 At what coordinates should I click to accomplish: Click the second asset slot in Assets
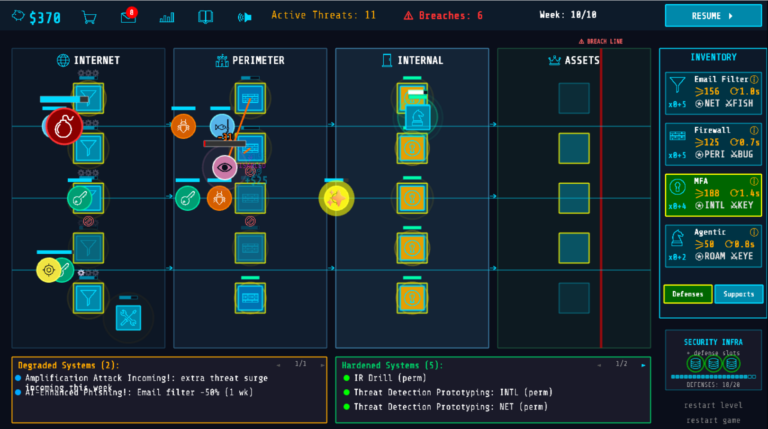pos(574,148)
